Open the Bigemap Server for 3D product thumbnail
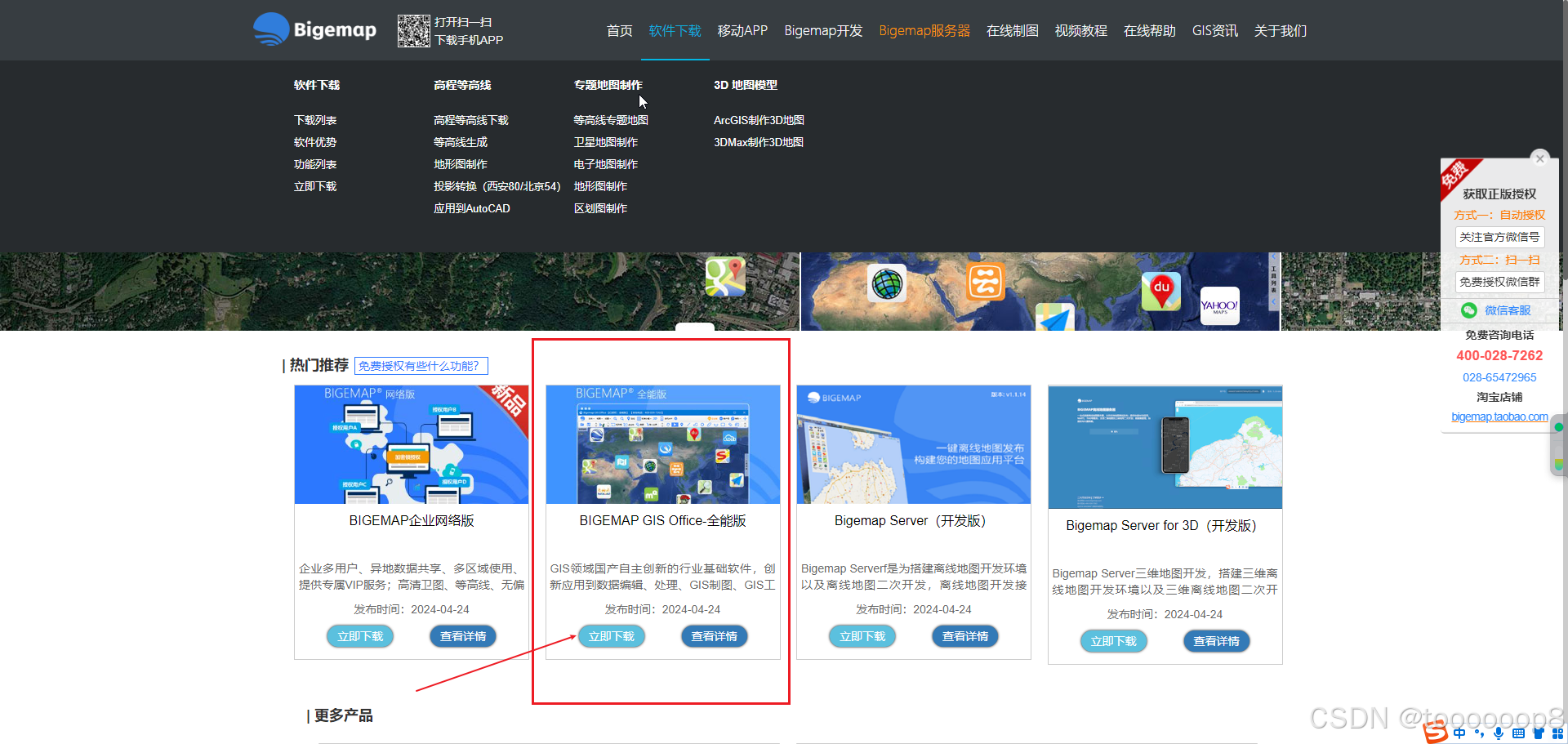Image resolution: width=1568 pixels, height=744 pixels. [1165, 447]
